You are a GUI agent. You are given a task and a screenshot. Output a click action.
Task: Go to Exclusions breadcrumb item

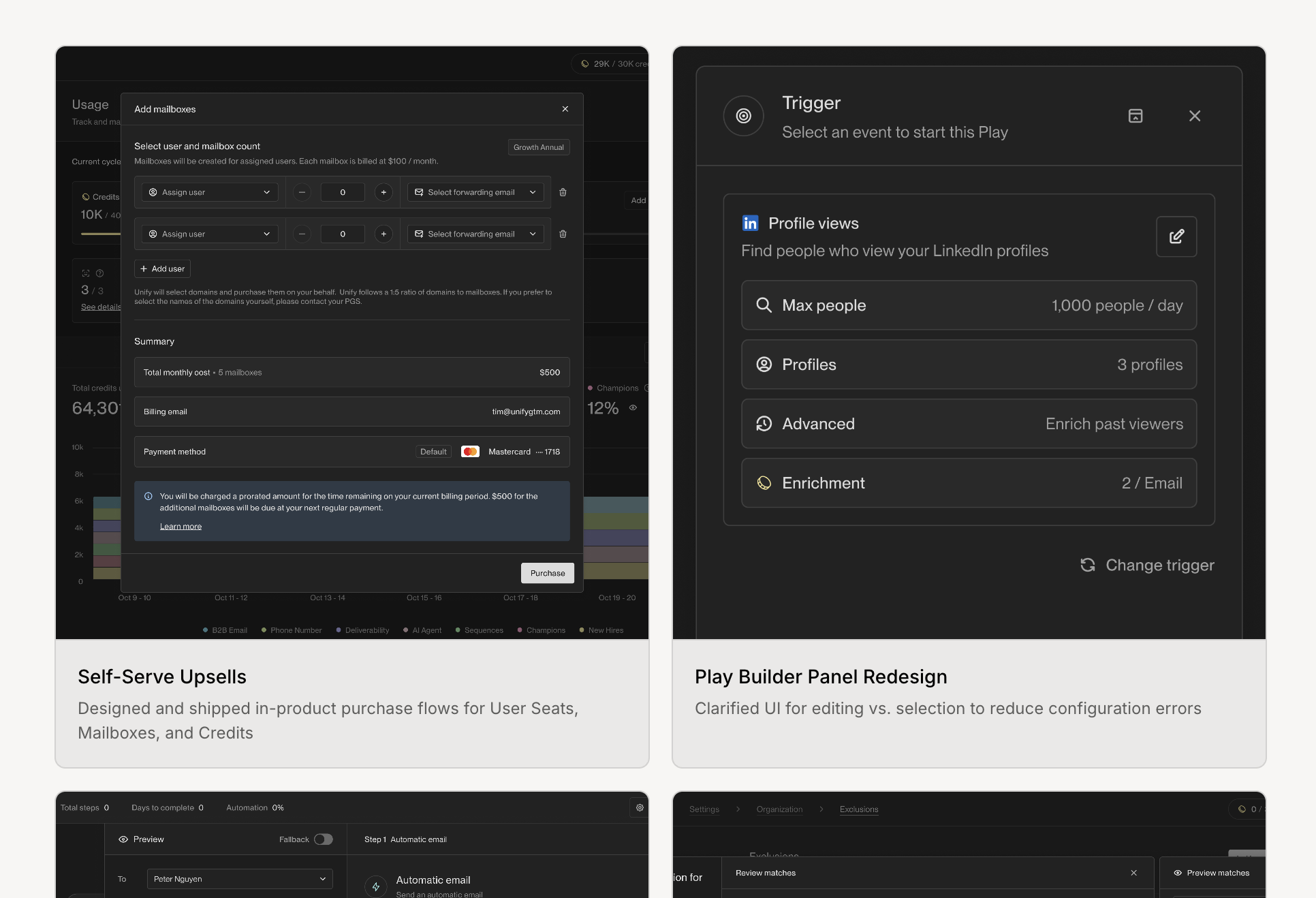pyautogui.click(x=858, y=809)
